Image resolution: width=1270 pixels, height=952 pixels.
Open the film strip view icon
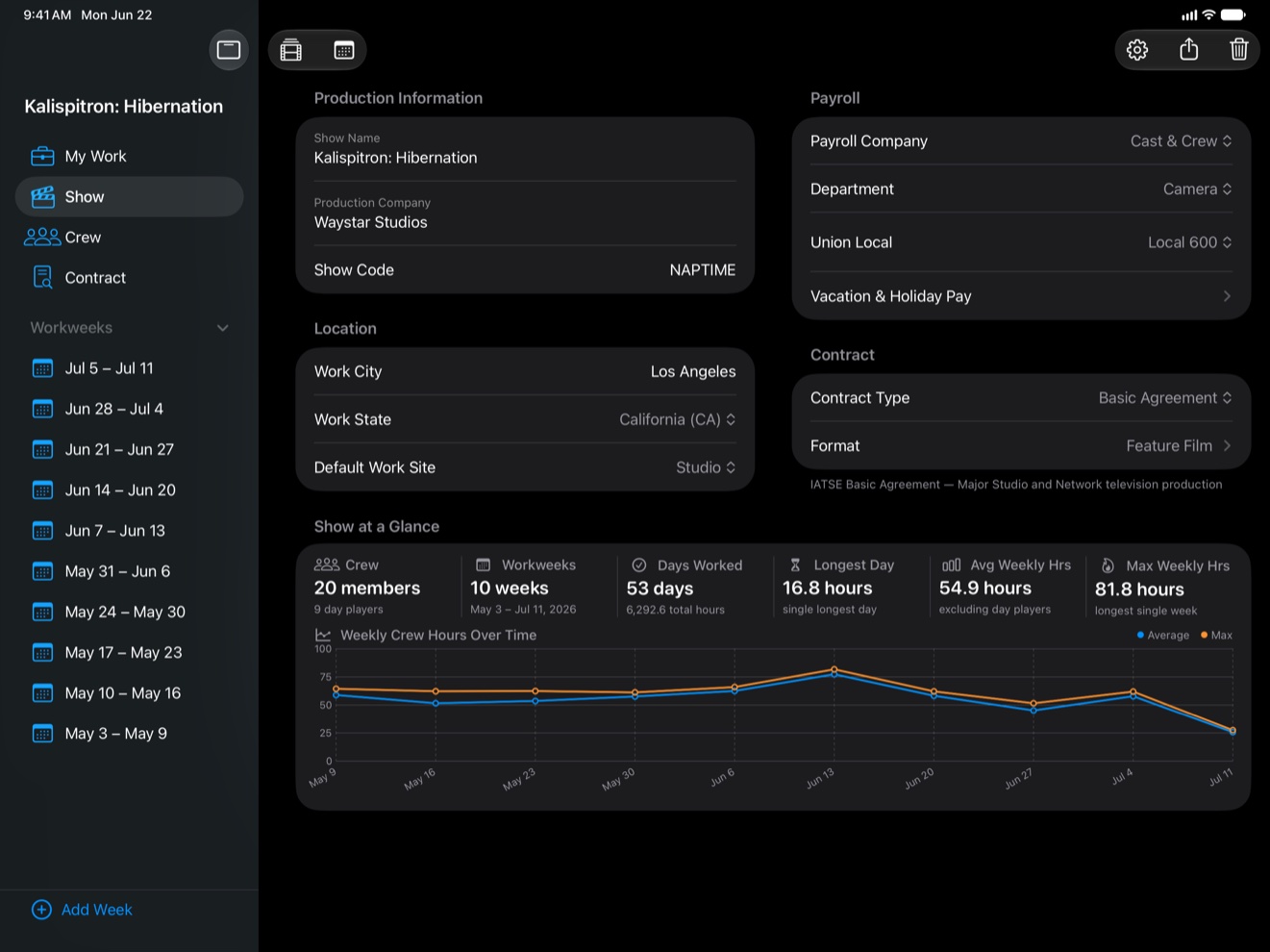click(x=291, y=50)
